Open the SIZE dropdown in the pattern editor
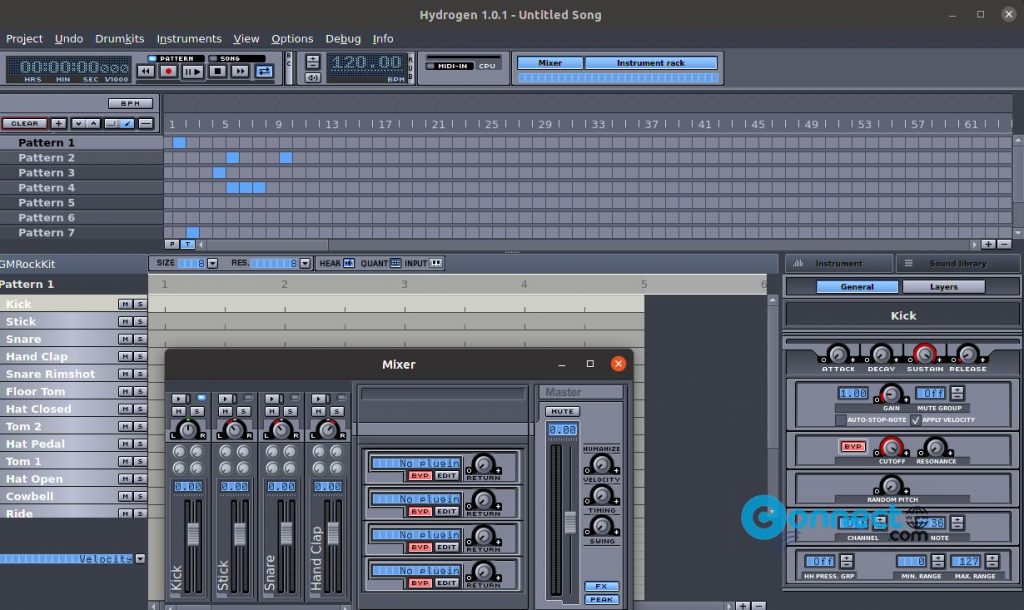1024x610 pixels. [211, 263]
